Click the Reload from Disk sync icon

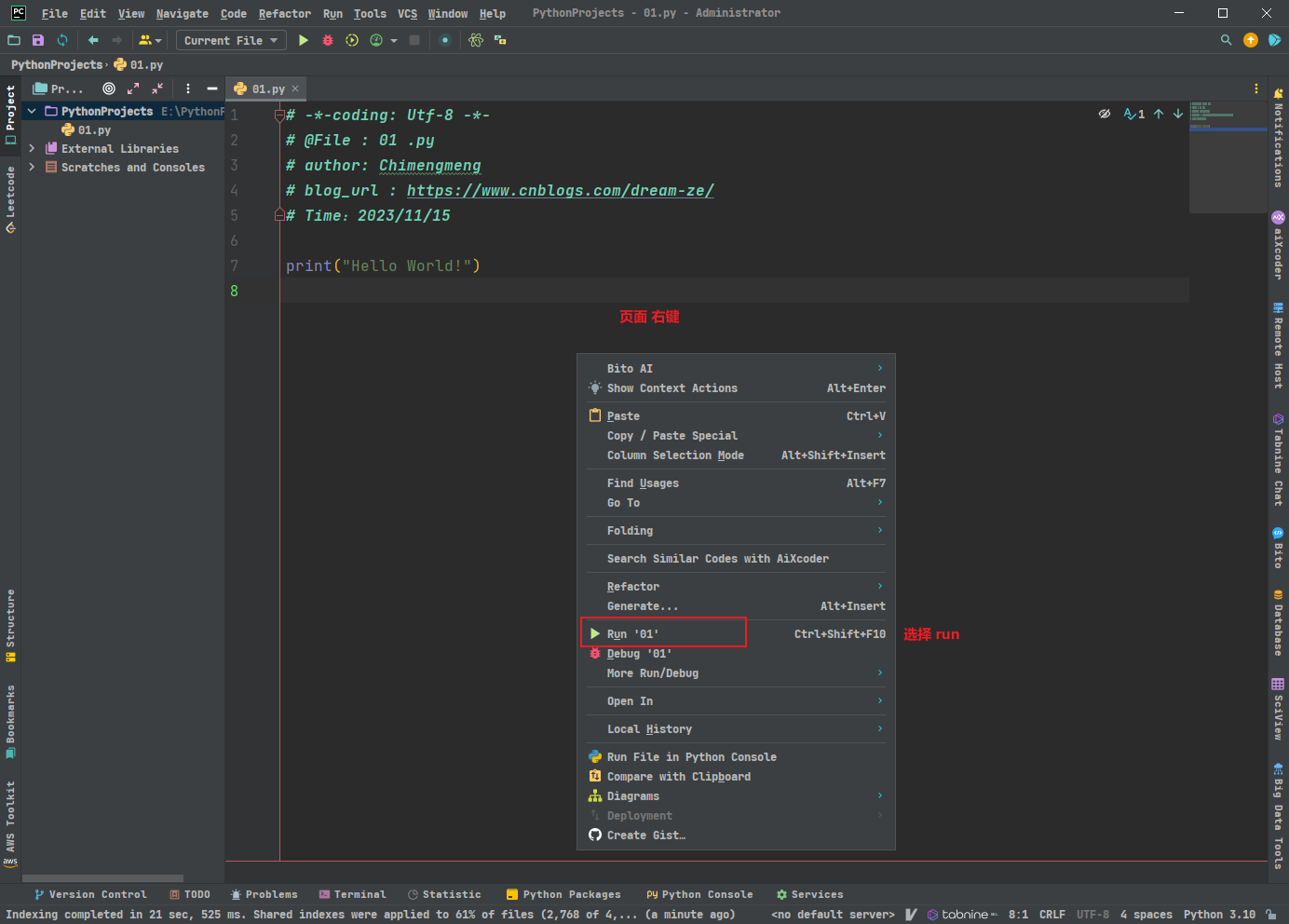62,40
